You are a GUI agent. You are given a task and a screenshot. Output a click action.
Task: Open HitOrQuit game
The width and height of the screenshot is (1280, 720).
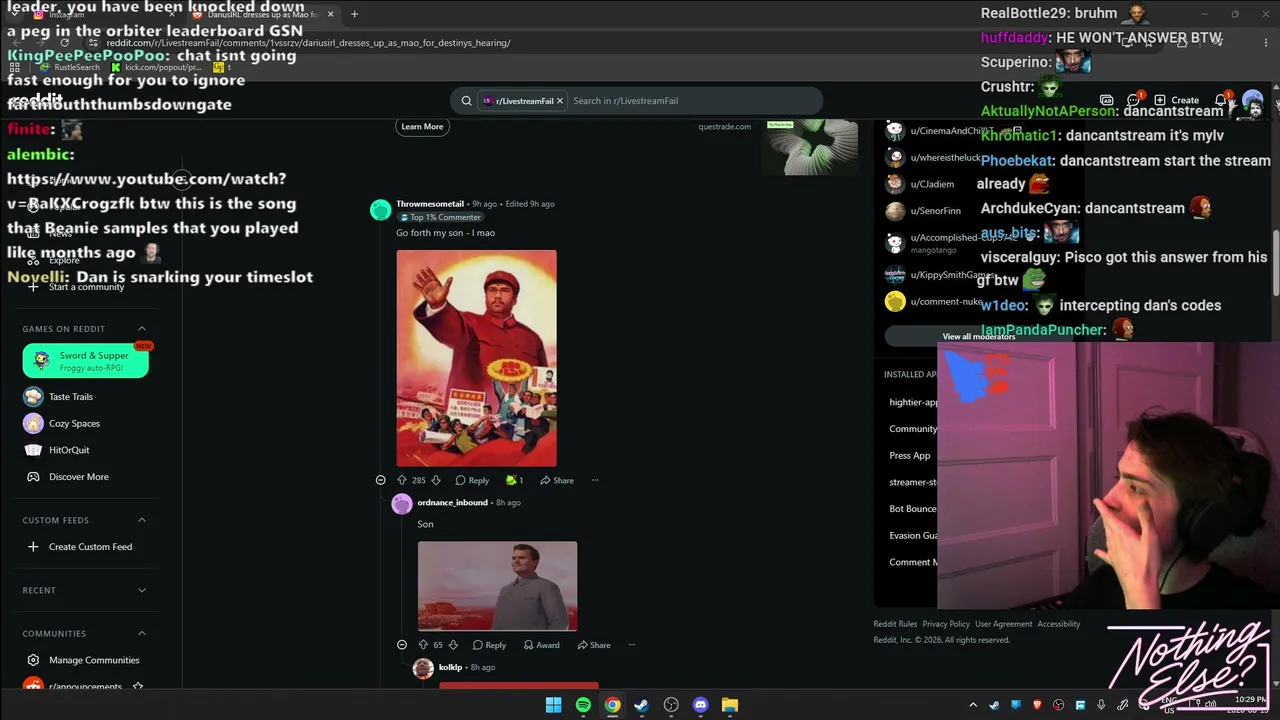[x=69, y=450]
